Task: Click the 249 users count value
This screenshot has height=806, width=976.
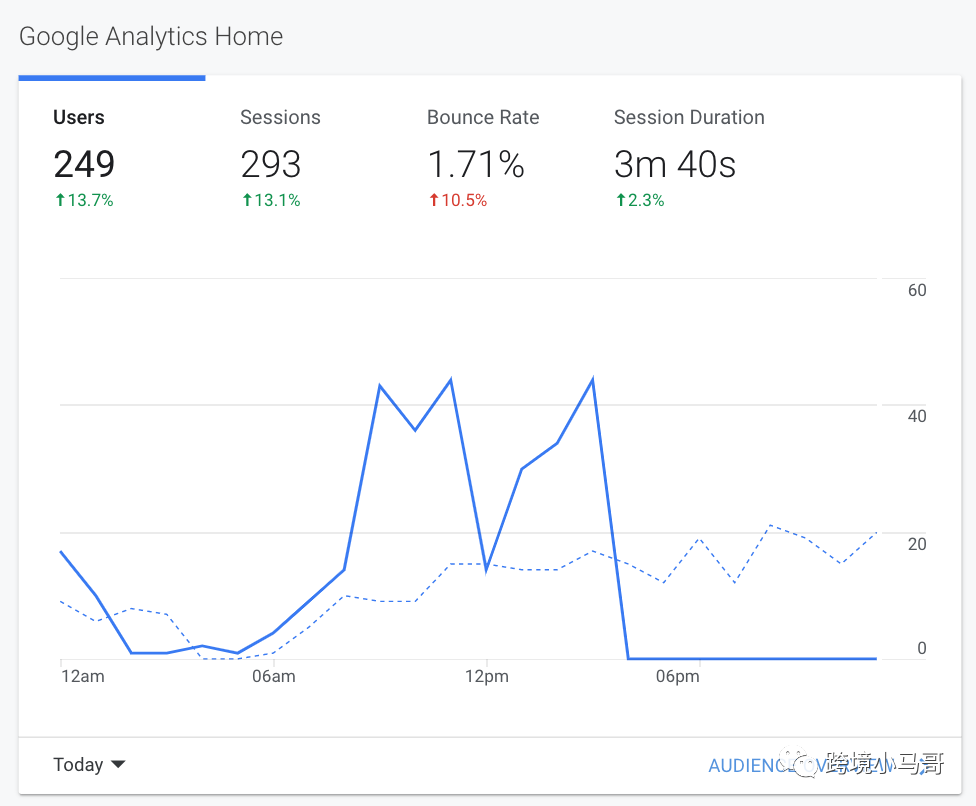Action: [x=84, y=164]
